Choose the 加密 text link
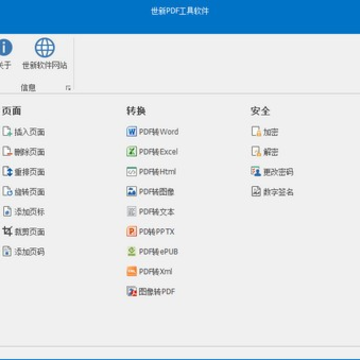Viewport: 360px width, 360px height. point(271,132)
